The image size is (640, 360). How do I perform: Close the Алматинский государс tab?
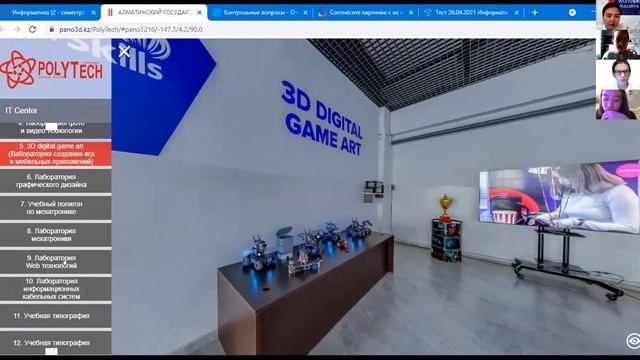coord(199,13)
